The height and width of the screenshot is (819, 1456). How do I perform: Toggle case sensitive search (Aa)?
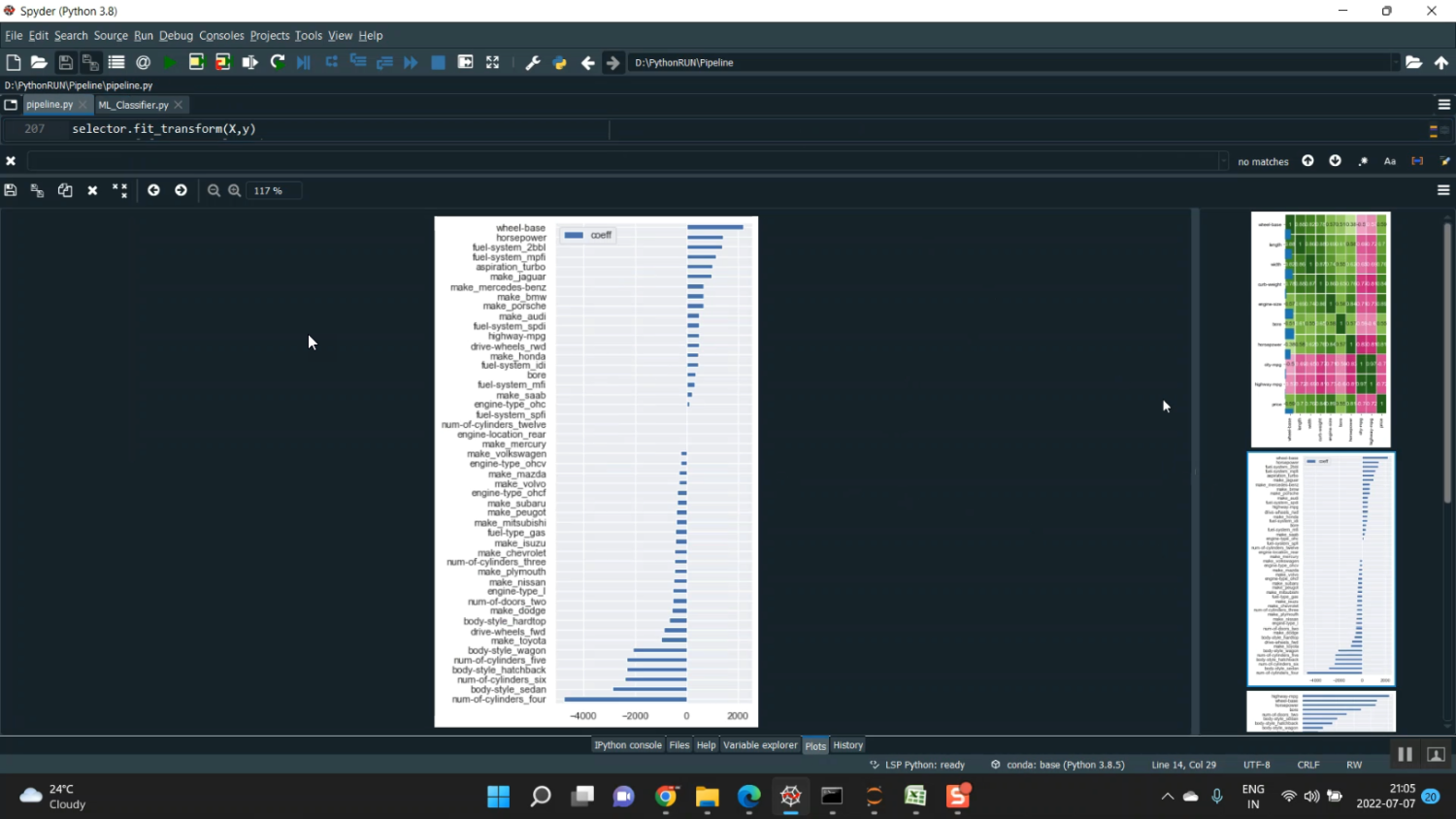[x=1390, y=161]
